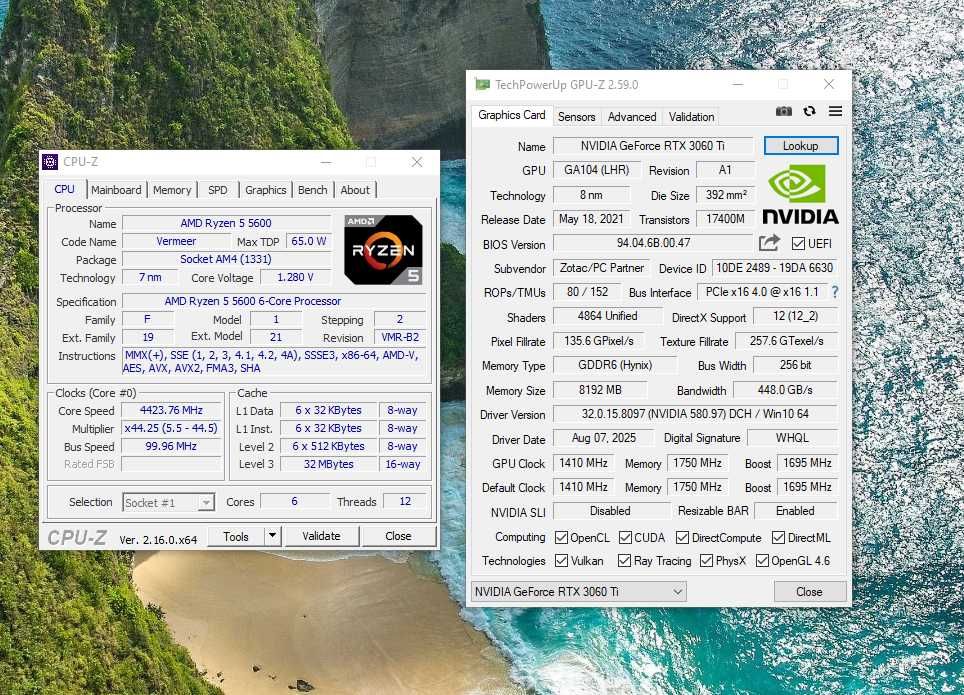This screenshot has height=695, width=964.
Task: Click the Level 3 cache value '32 MBytes'
Action: pos(328,464)
